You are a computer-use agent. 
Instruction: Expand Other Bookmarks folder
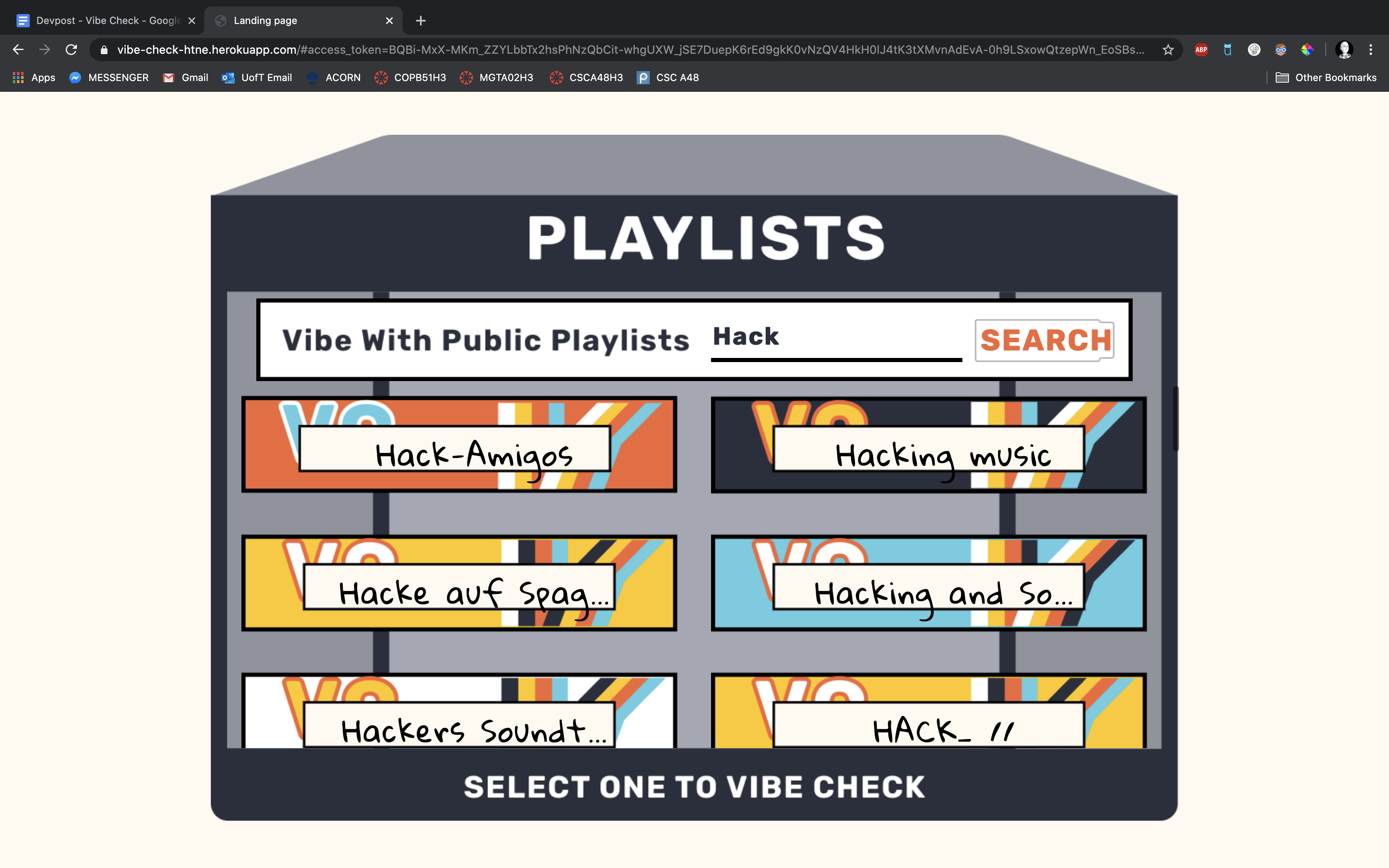tap(1326, 78)
